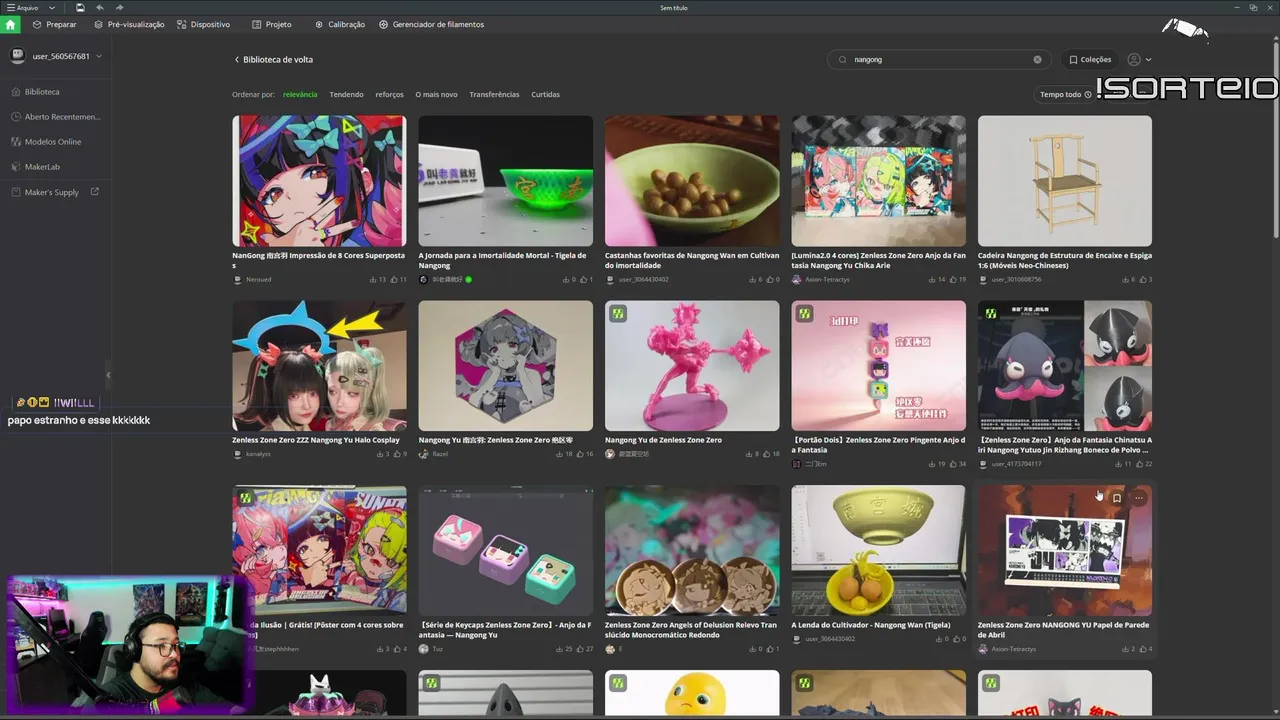This screenshot has width=1280, height=720.
Task: Sort results by Tendendo
Action: point(346,95)
